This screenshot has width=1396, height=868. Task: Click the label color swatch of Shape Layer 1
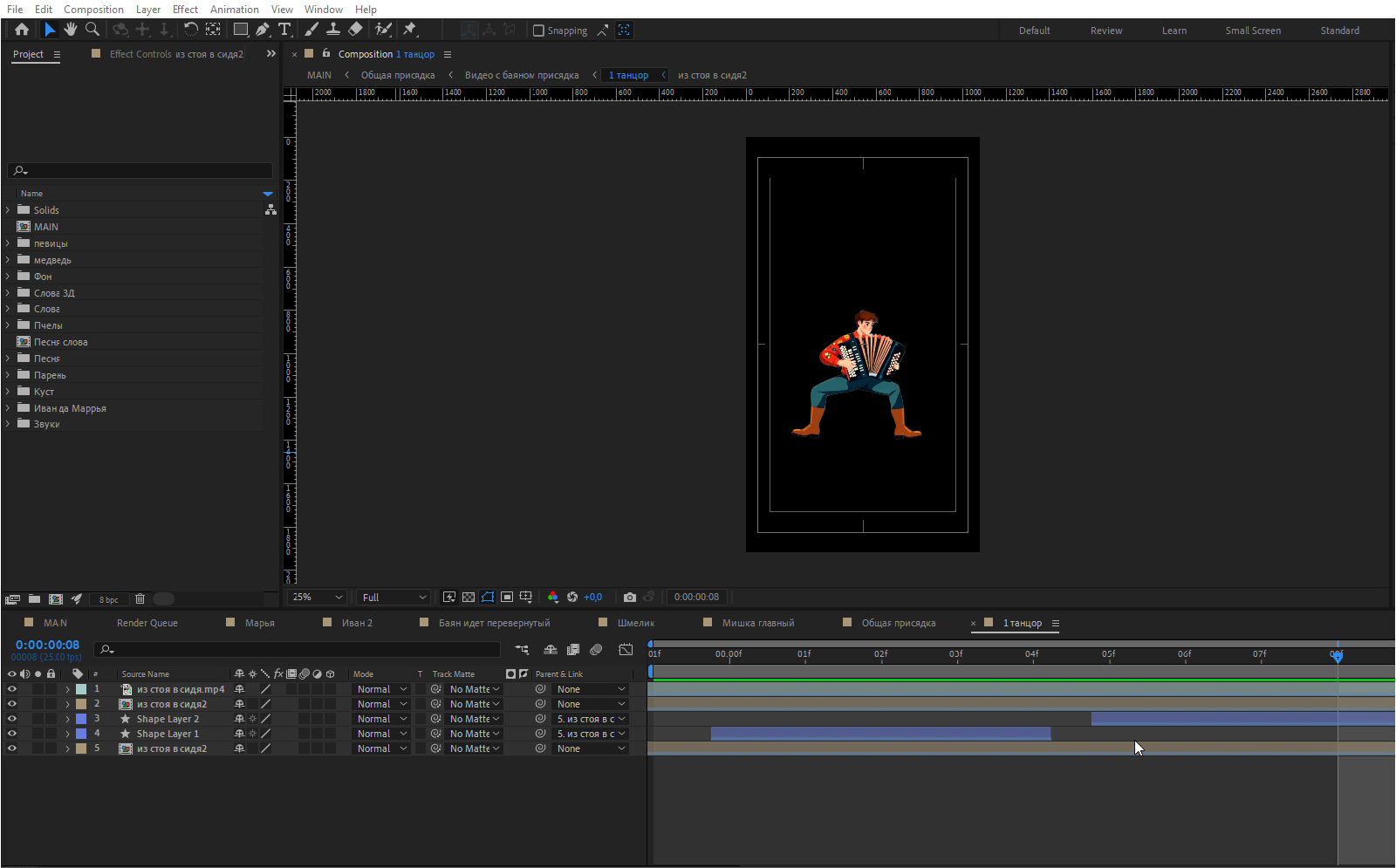click(81, 734)
